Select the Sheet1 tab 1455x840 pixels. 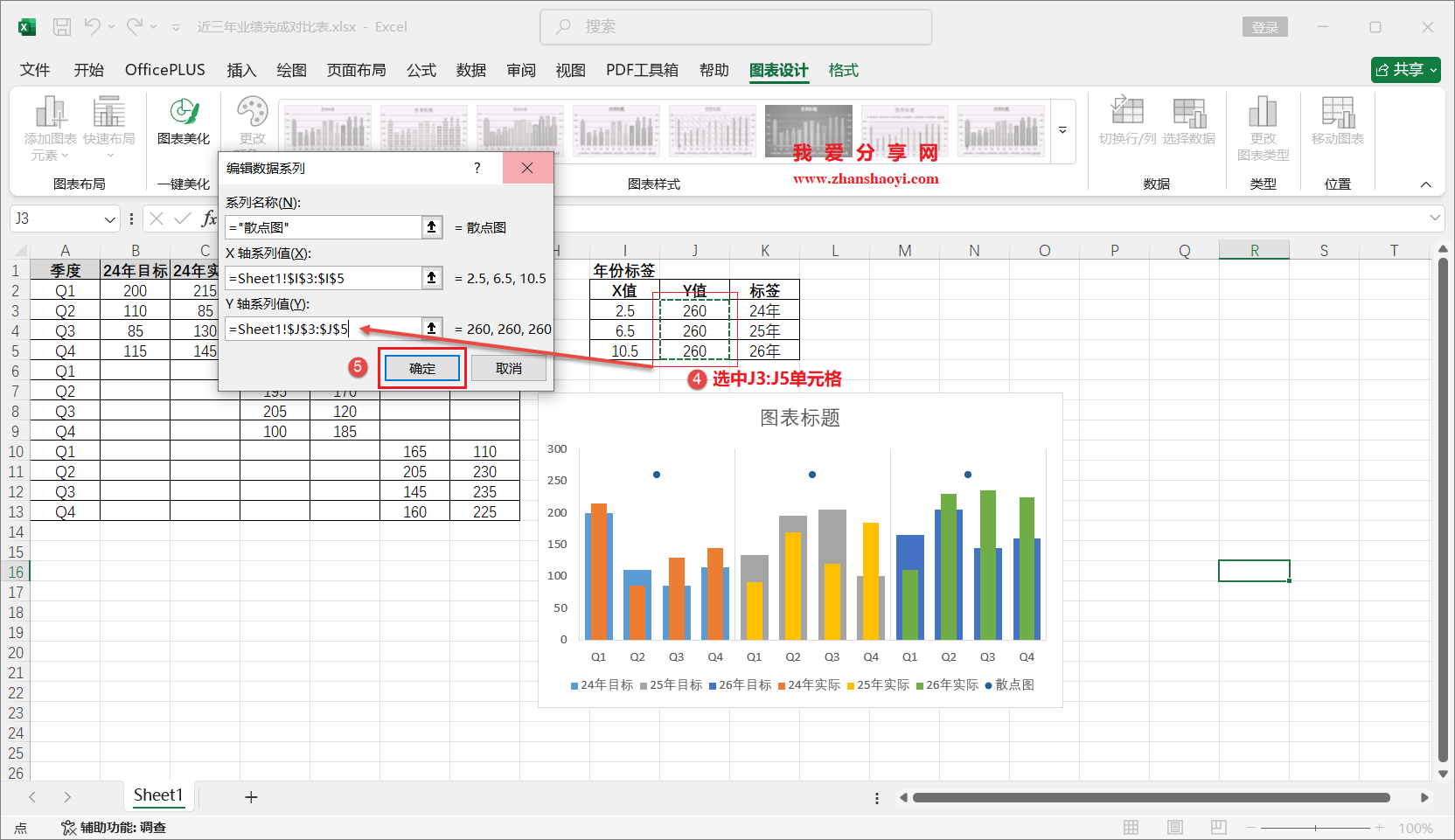pyautogui.click(x=158, y=795)
